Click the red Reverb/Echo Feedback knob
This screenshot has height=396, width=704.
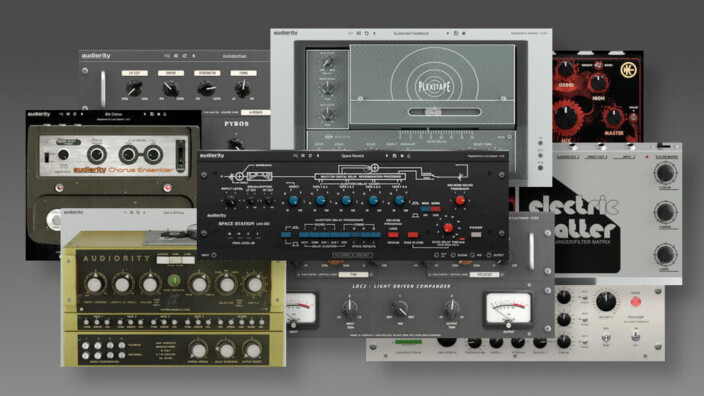(x=460, y=201)
